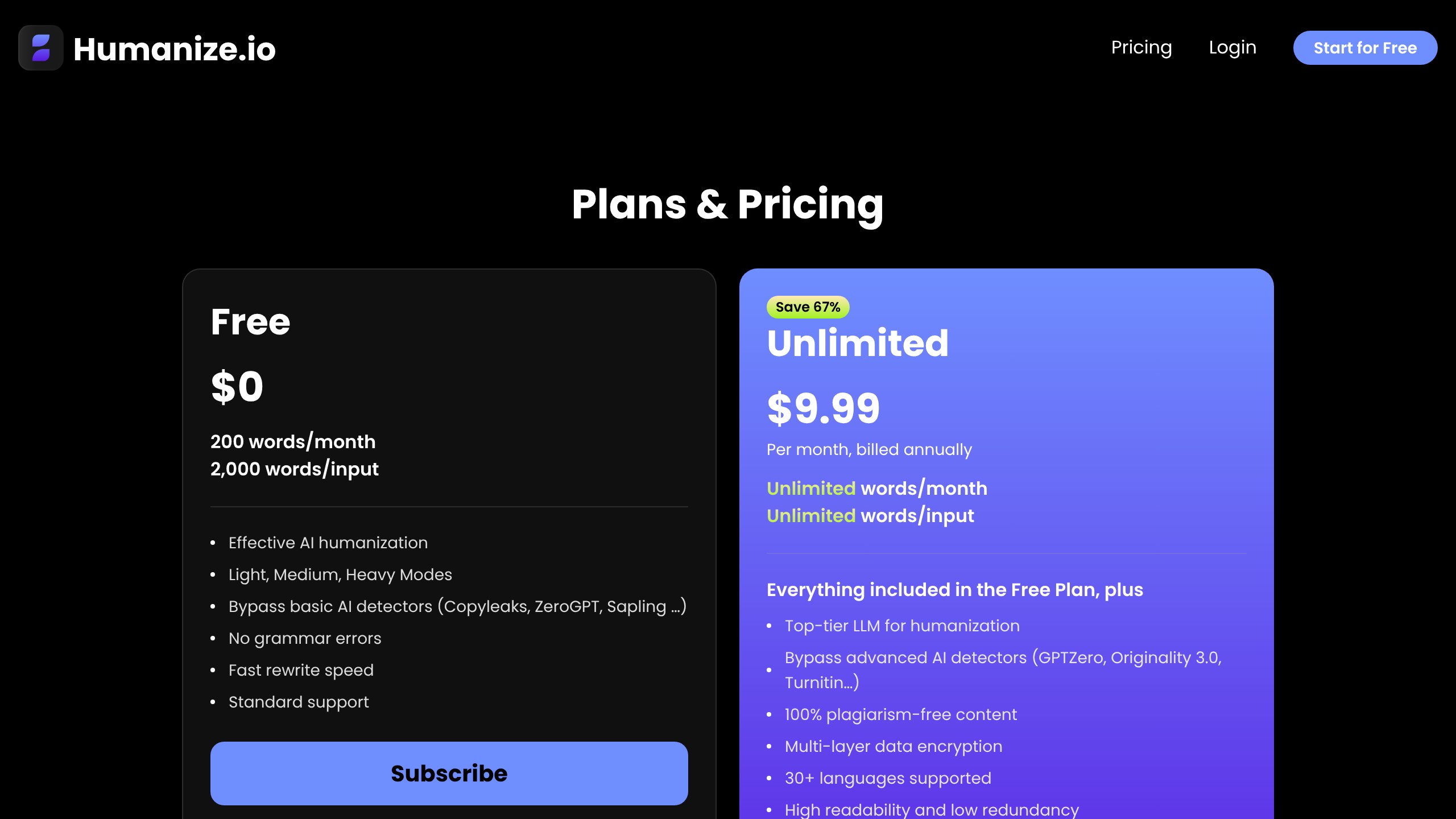Screen dimensions: 1456x819
Task: Click the Start for Free button
Action: click(x=1365, y=48)
